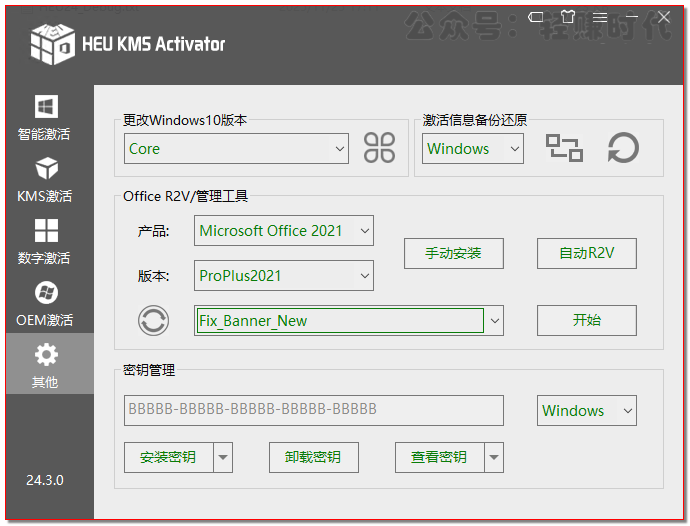Click the activation restore circular arrow icon
The width and height of the screenshot is (690, 526).
click(623, 148)
